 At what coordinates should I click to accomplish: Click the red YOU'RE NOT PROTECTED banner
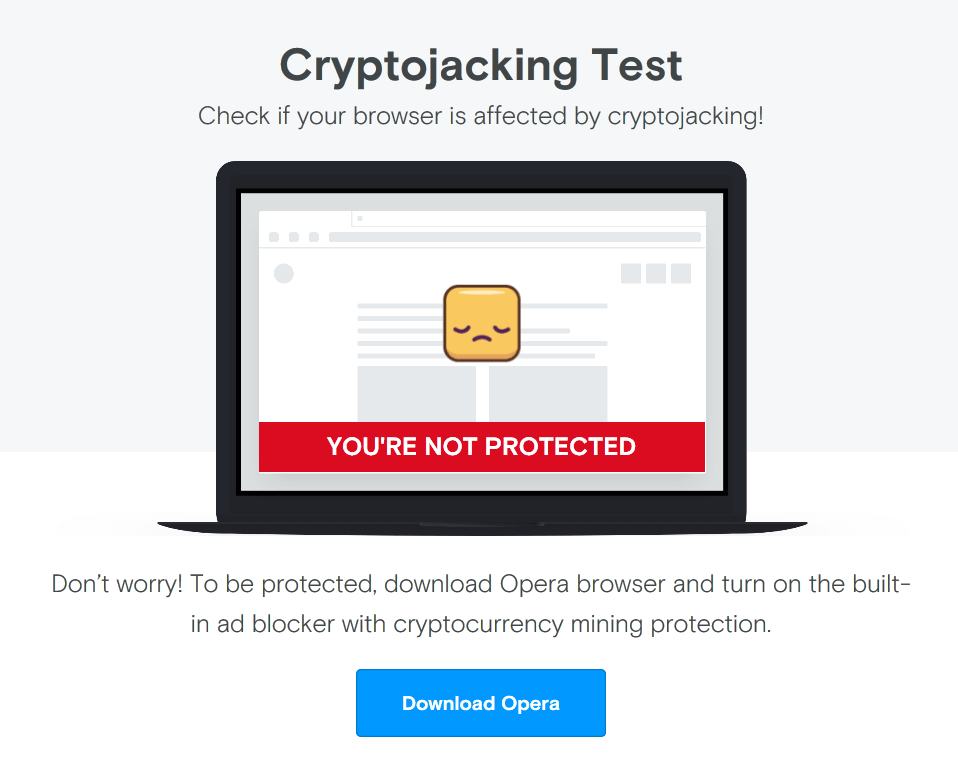(x=481, y=447)
